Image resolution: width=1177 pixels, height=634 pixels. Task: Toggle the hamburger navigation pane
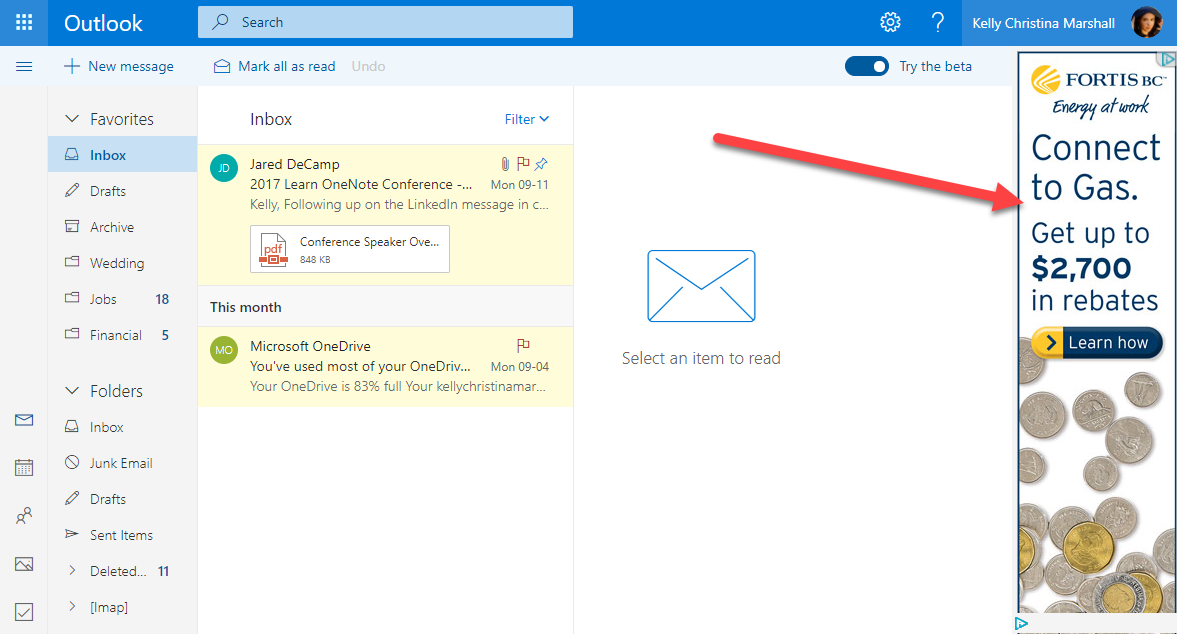[x=24, y=66]
